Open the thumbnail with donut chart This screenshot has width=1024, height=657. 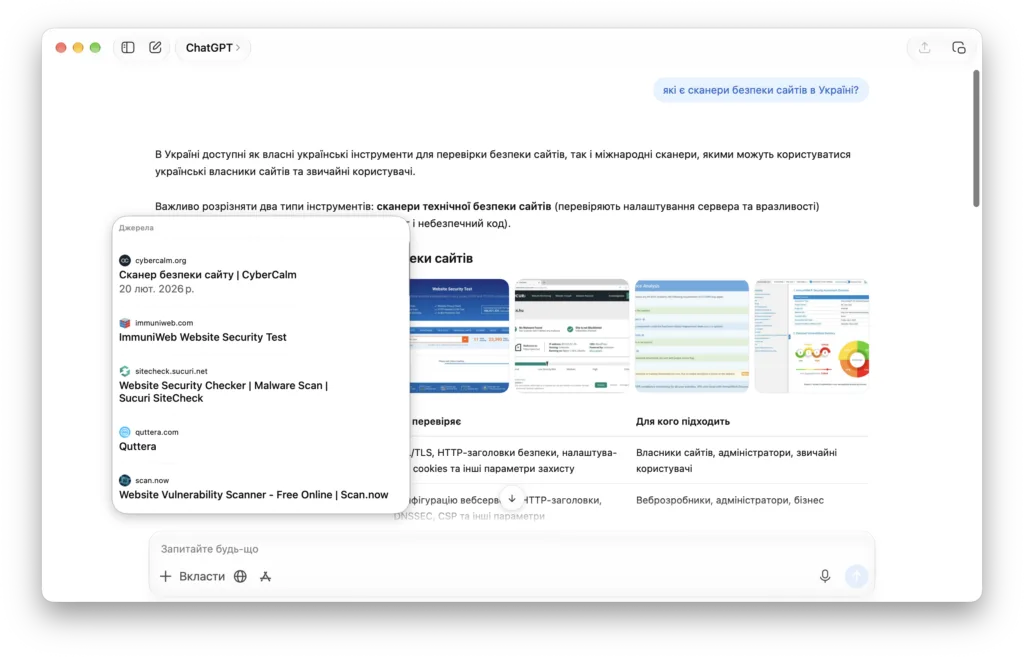(x=812, y=336)
